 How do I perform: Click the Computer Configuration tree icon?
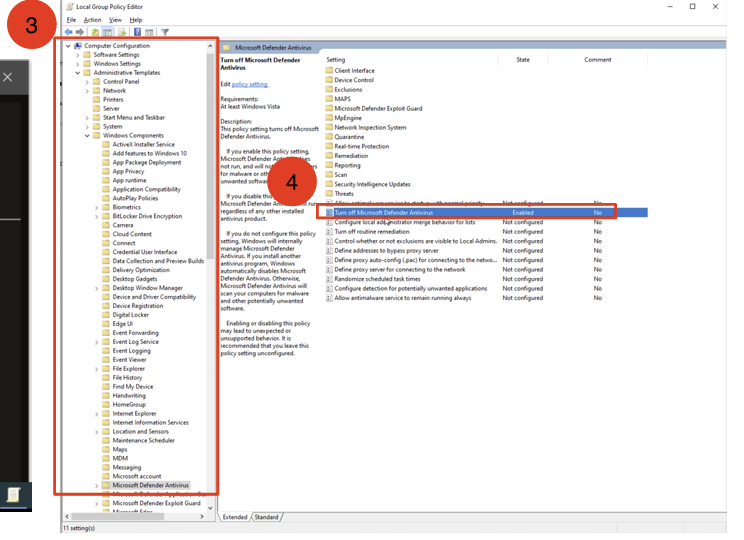[x=78, y=46]
